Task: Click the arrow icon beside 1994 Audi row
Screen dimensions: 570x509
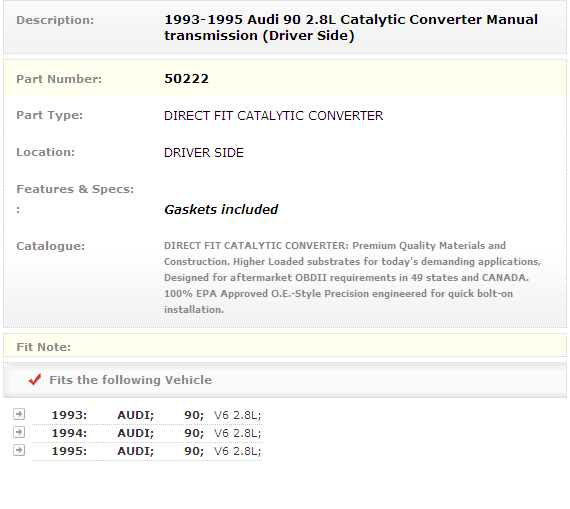Action: pyautogui.click(x=19, y=432)
